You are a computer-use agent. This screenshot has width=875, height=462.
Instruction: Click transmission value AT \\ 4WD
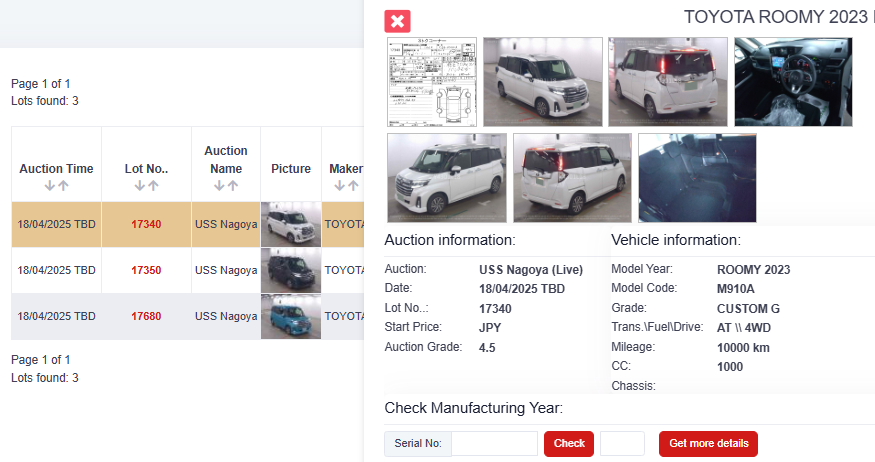tap(744, 328)
